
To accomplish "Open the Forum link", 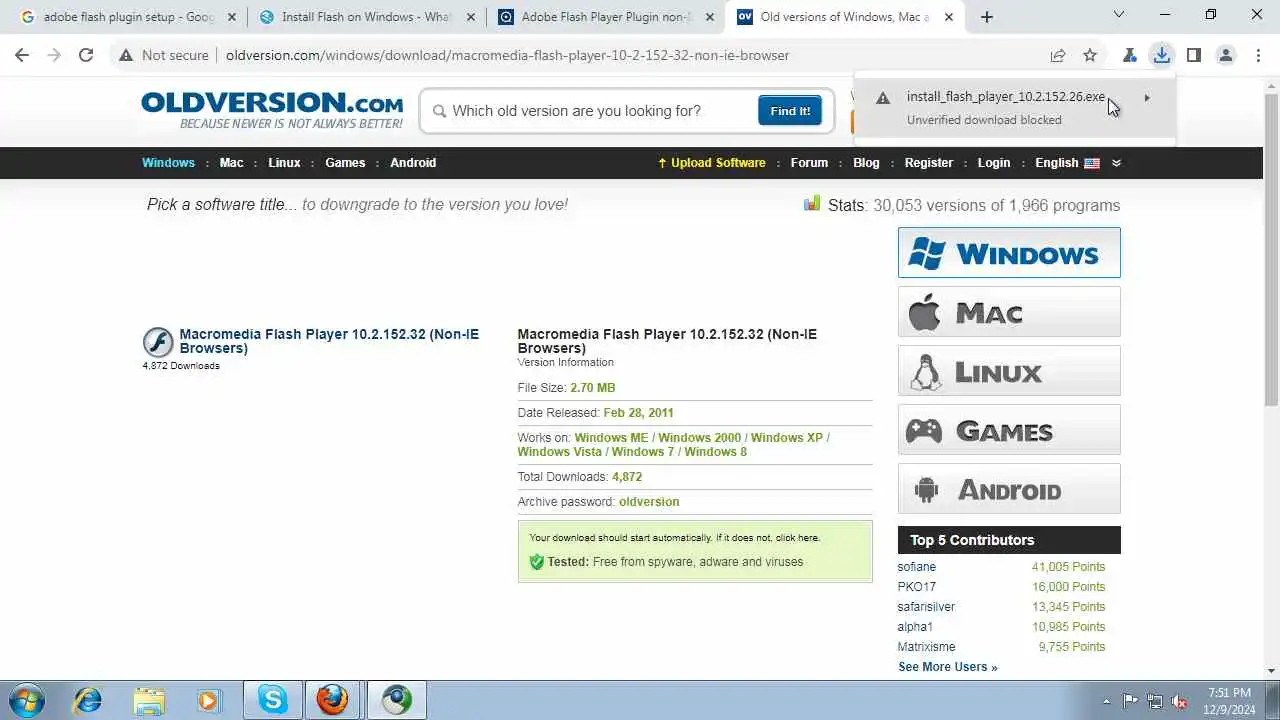I will click(809, 162).
